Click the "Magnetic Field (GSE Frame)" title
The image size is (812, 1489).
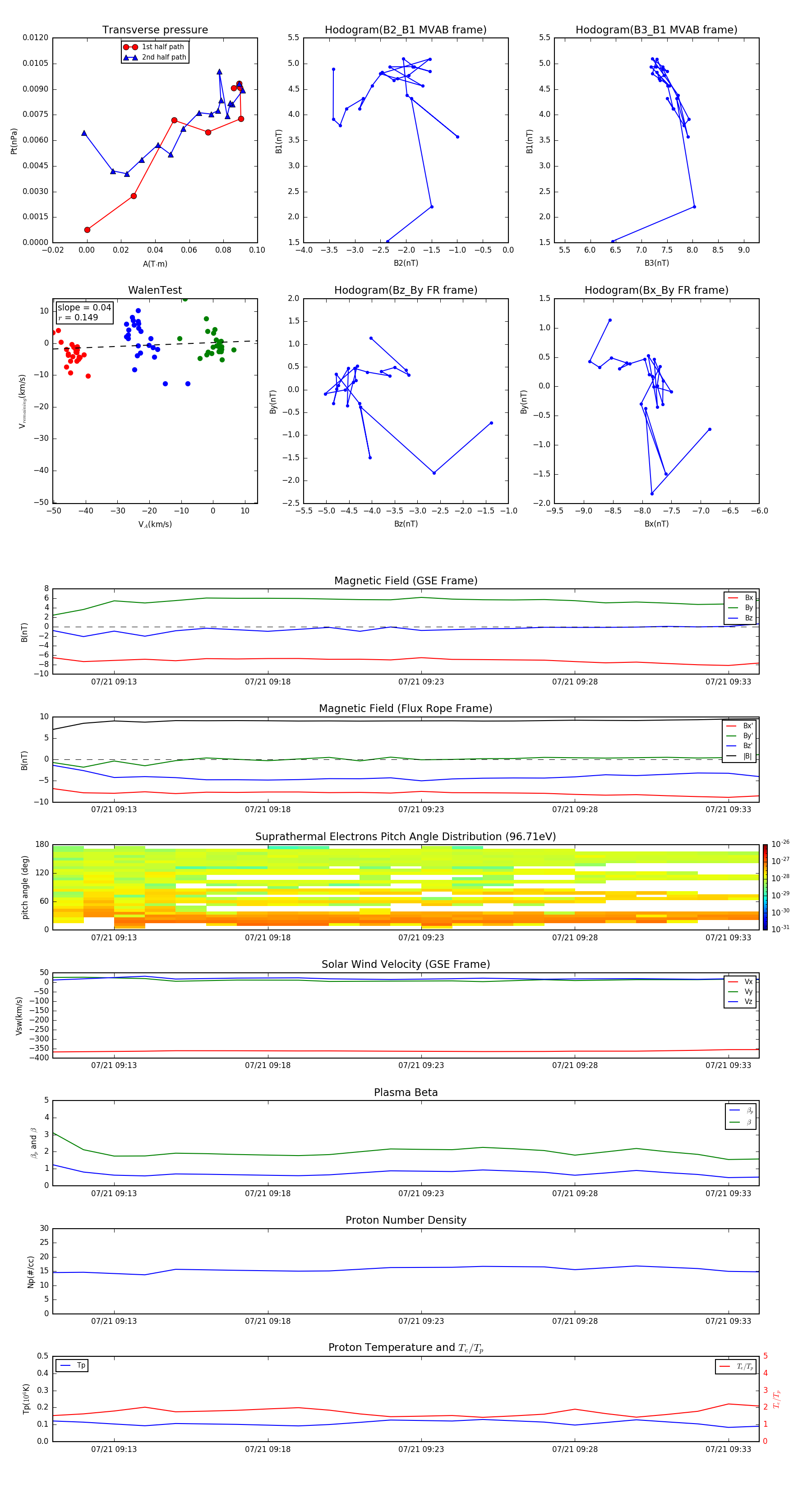click(406, 581)
